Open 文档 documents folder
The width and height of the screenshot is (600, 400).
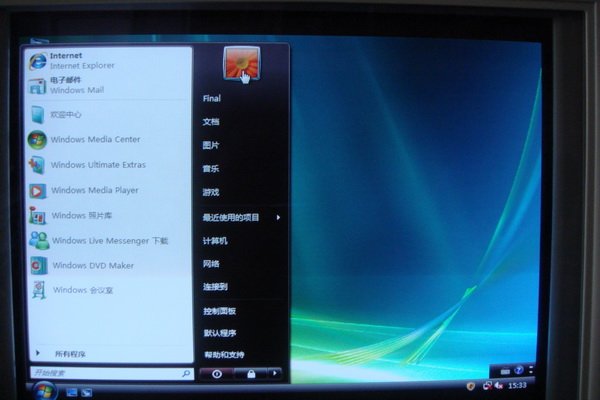tap(211, 122)
